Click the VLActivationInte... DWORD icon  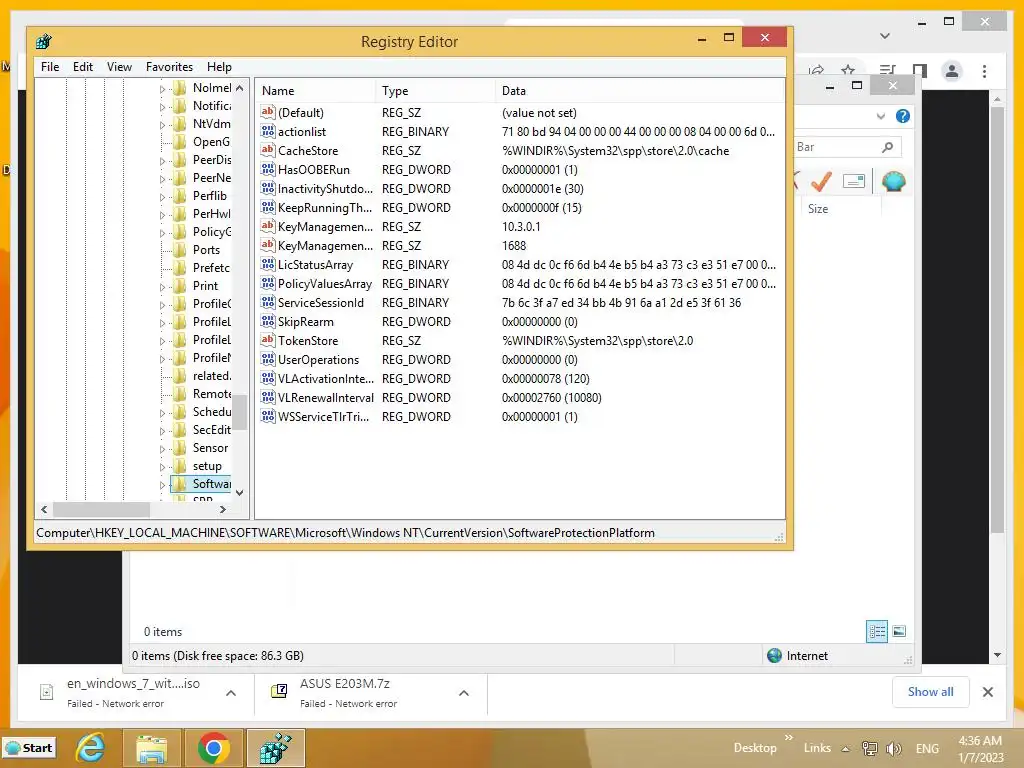[x=268, y=377]
